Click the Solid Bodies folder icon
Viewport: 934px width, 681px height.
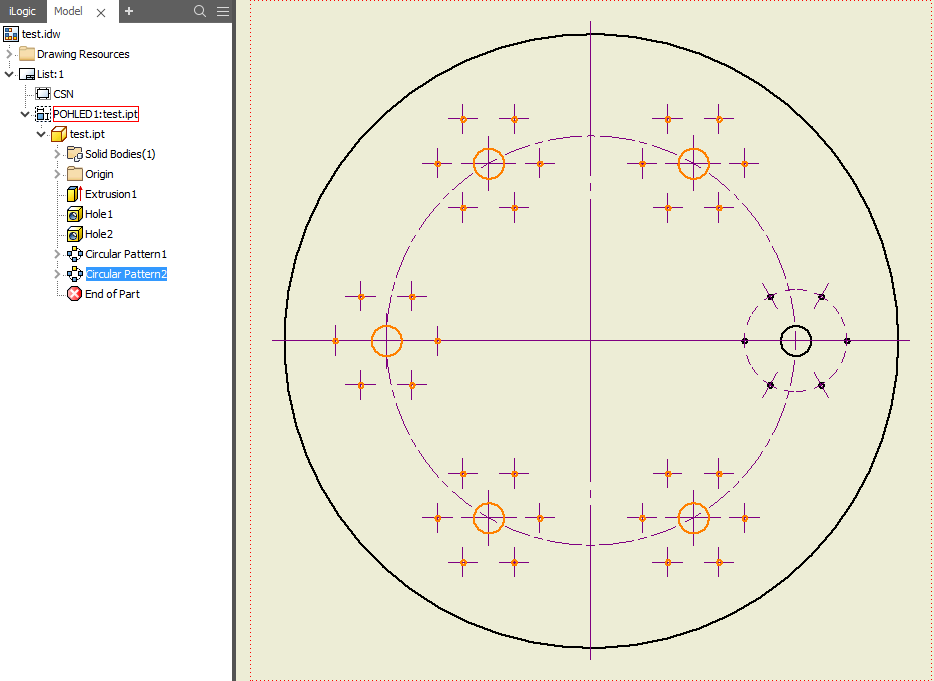pos(75,154)
